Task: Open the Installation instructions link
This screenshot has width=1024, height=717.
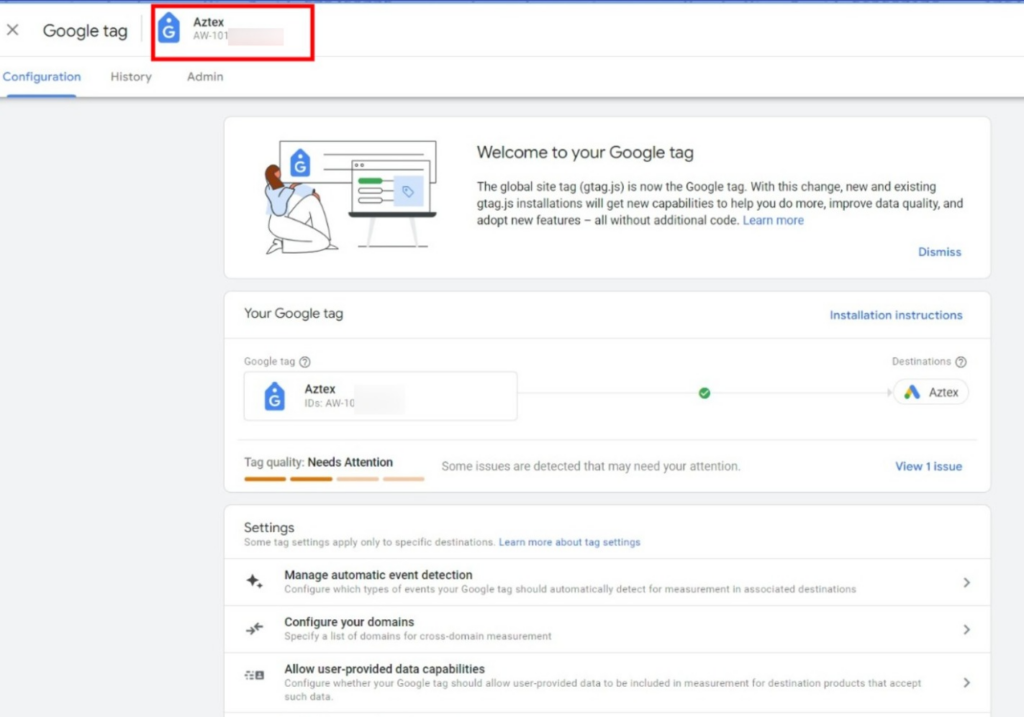Action: pyautogui.click(x=895, y=314)
